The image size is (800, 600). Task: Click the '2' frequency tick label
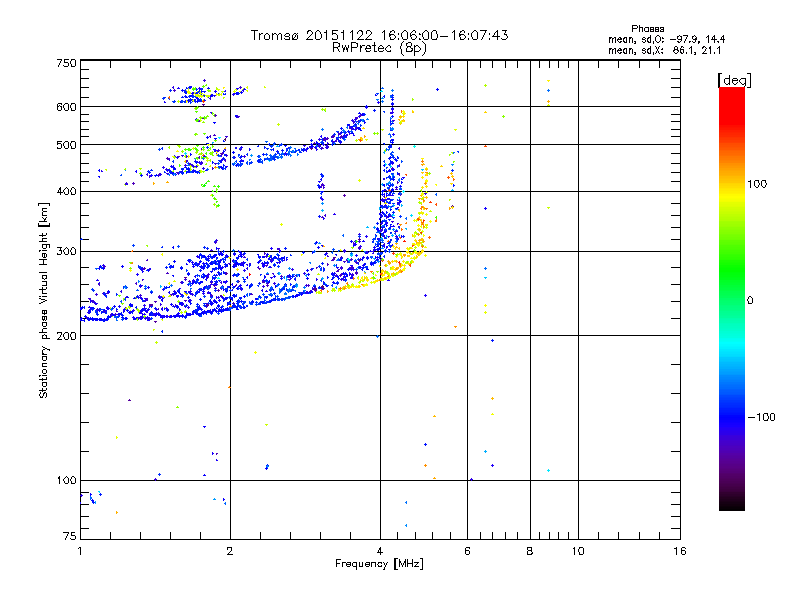[x=230, y=551]
